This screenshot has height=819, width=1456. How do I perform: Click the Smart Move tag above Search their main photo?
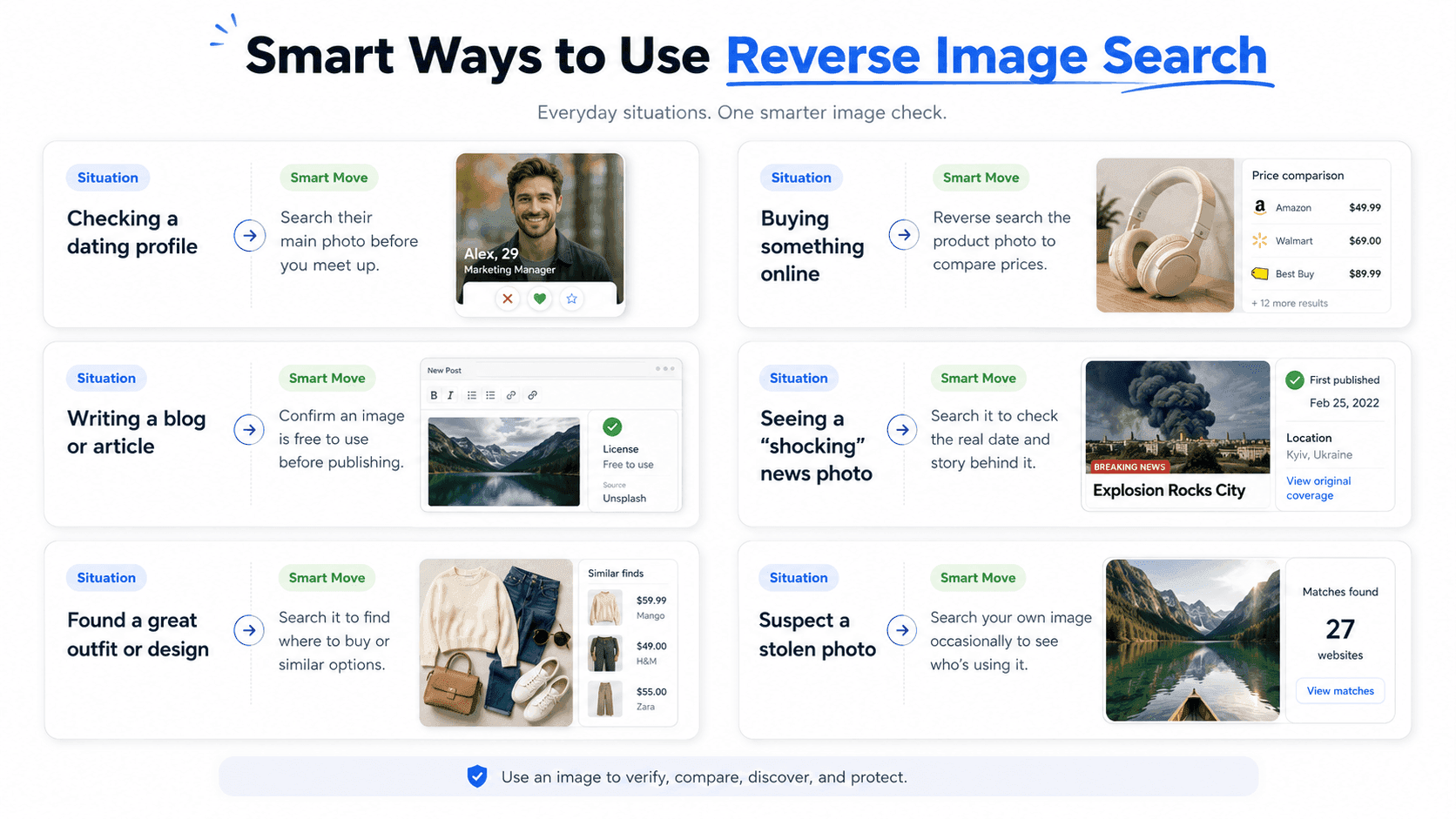pos(329,178)
